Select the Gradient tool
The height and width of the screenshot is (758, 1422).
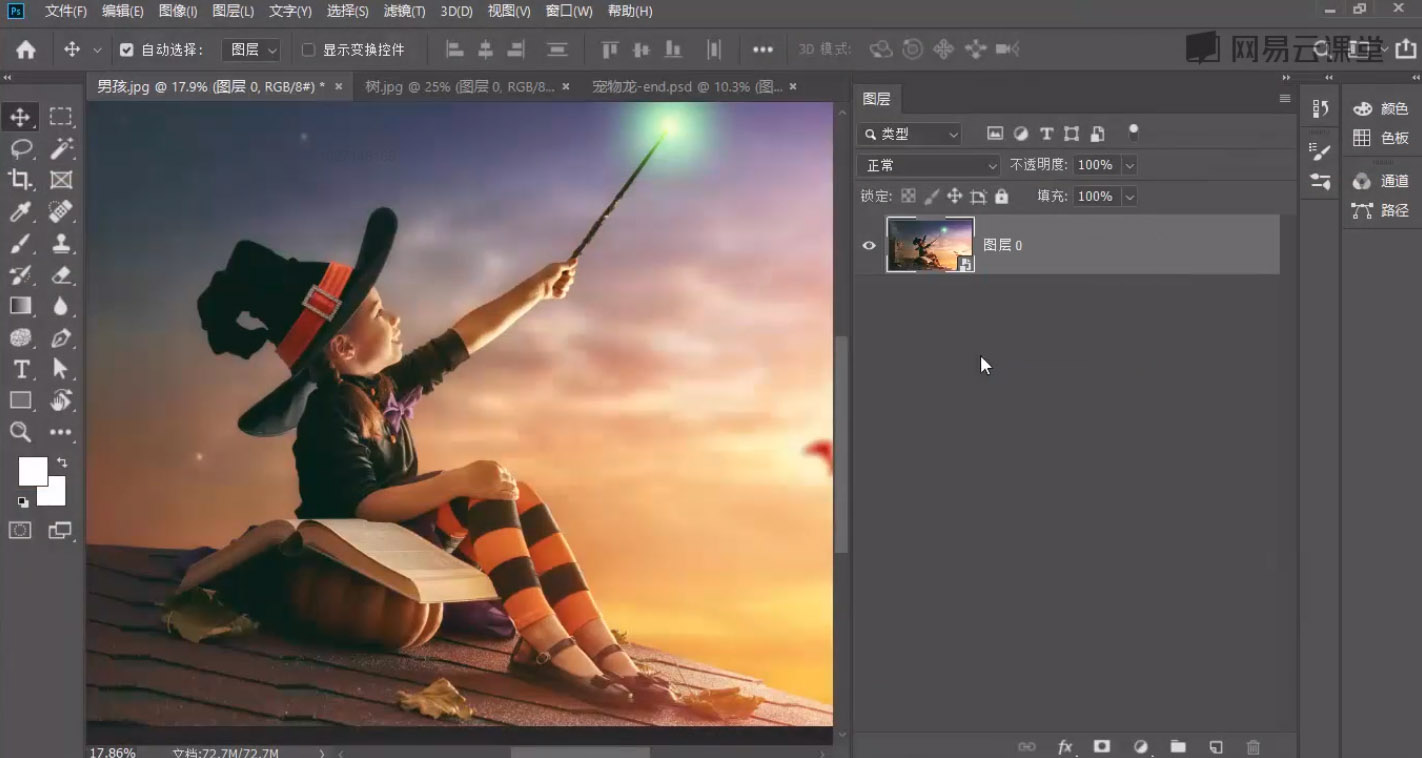pos(20,306)
